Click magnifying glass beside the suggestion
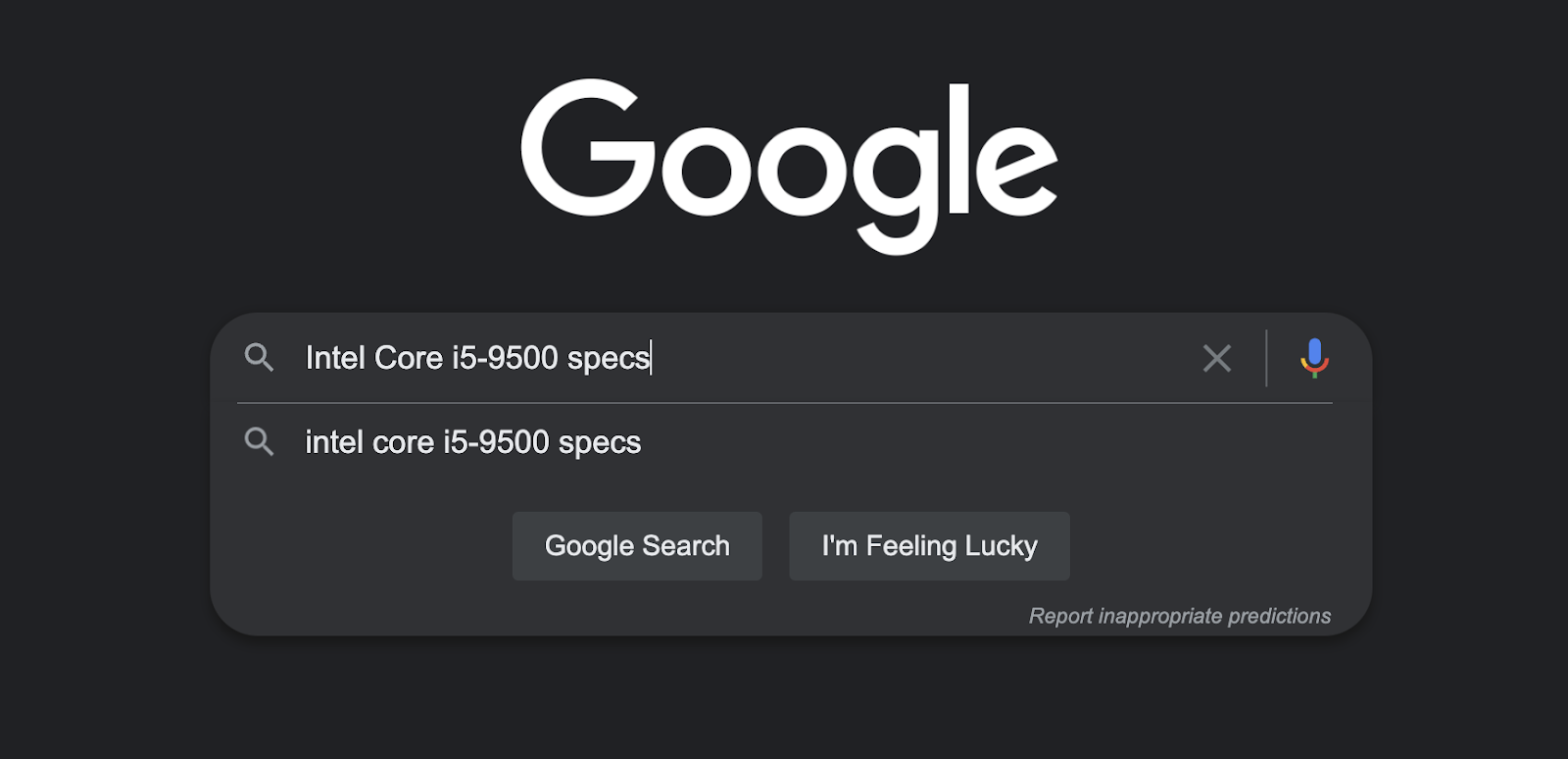 (x=259, y=442)
